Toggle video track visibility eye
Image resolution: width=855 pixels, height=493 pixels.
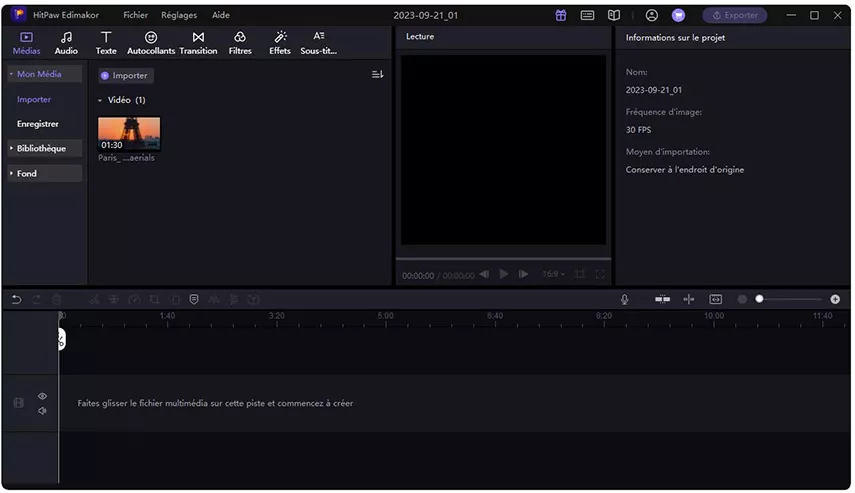42,396
